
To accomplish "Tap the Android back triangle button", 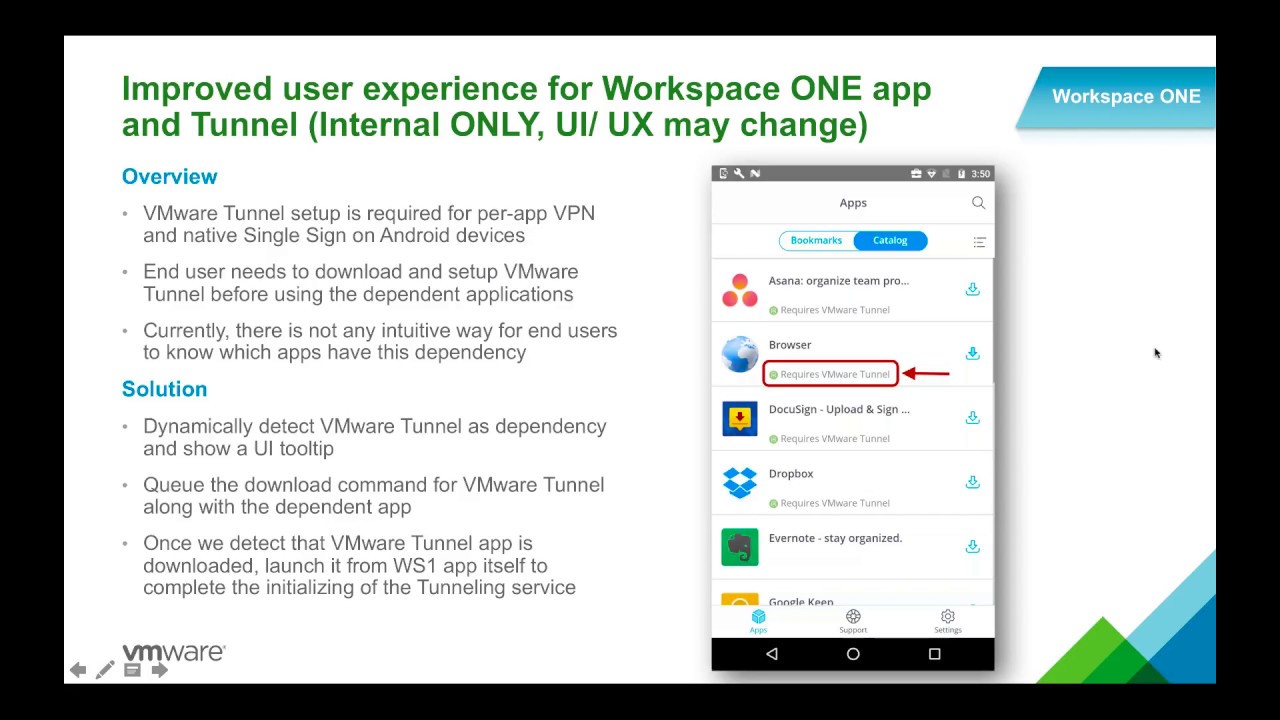I will pos(771,654).
